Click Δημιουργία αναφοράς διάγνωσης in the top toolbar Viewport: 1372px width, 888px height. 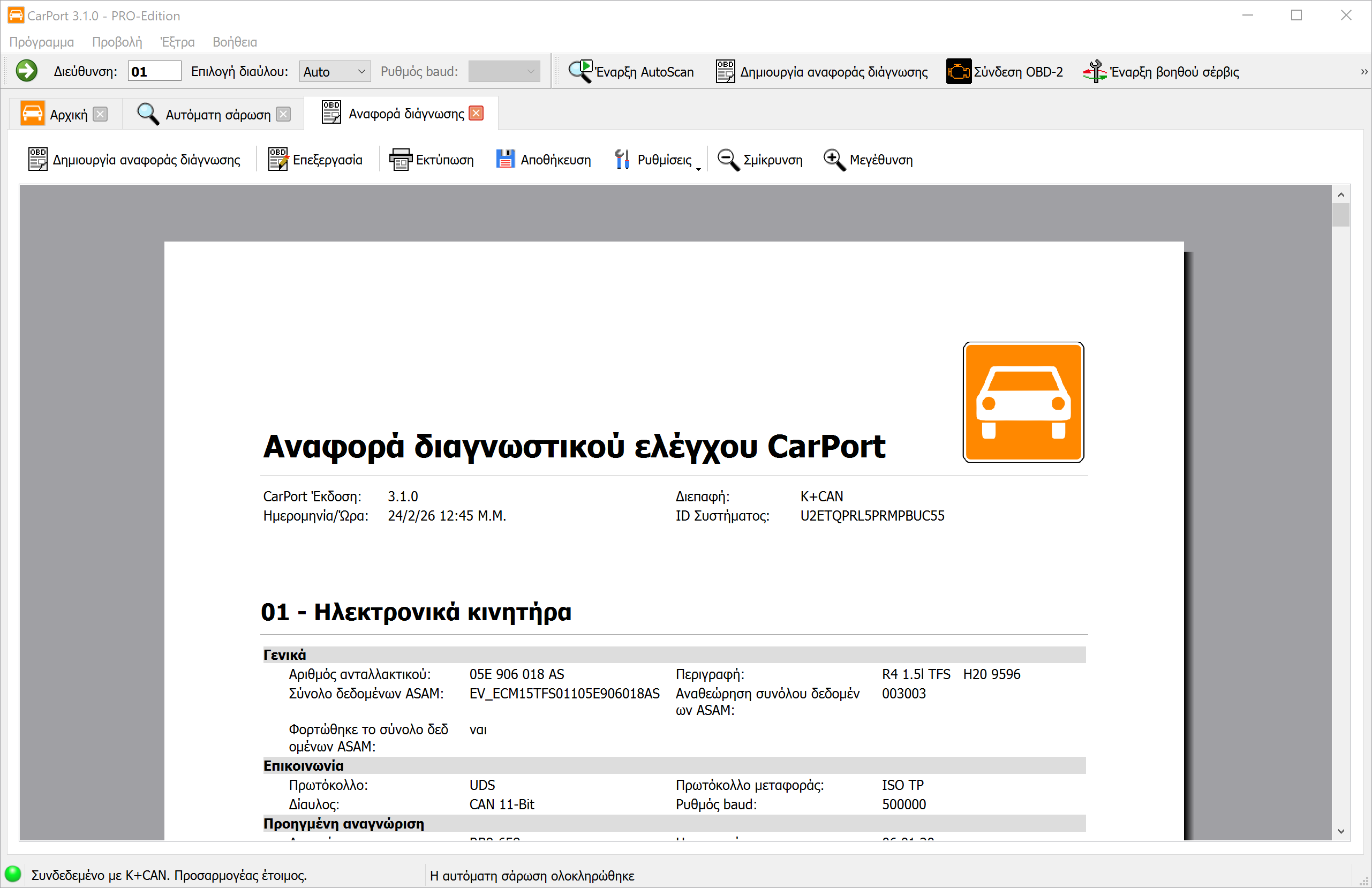tap(822, 72)
